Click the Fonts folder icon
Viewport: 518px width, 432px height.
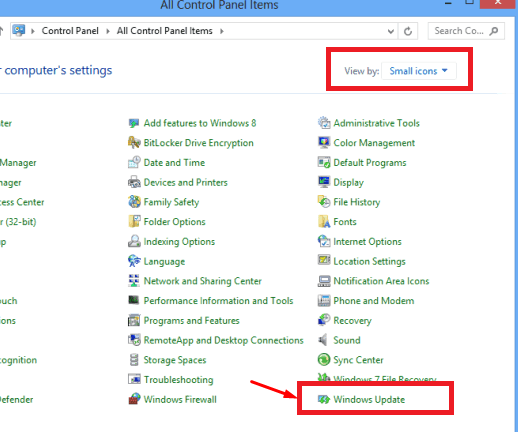pyautogui.click(x=324, y=222)
